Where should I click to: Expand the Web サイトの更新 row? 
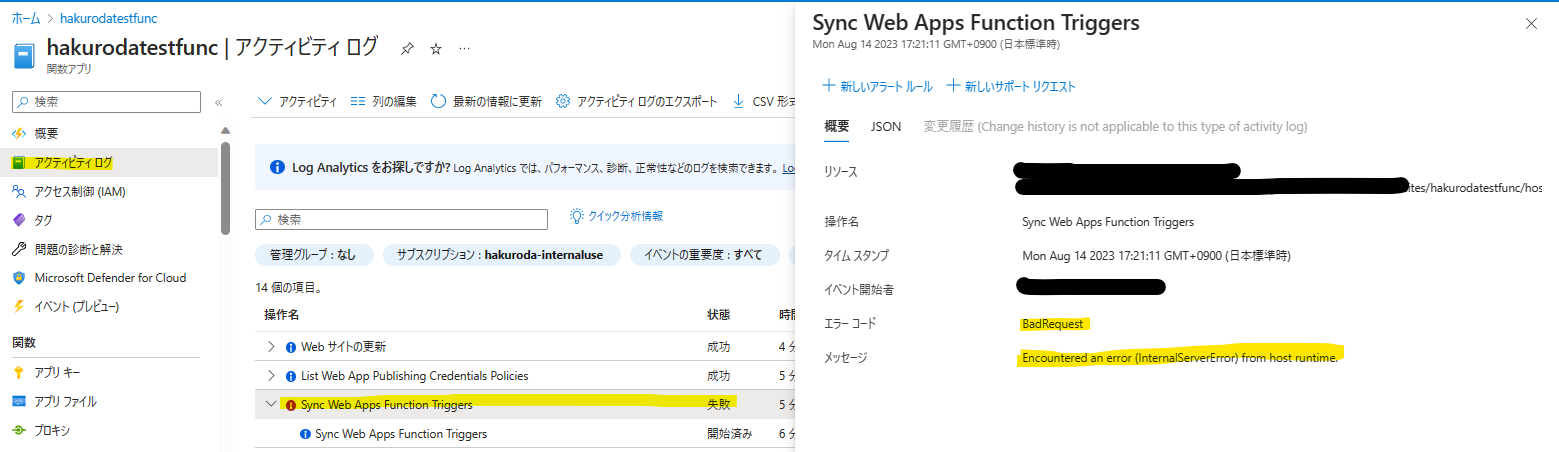[271, 347]
